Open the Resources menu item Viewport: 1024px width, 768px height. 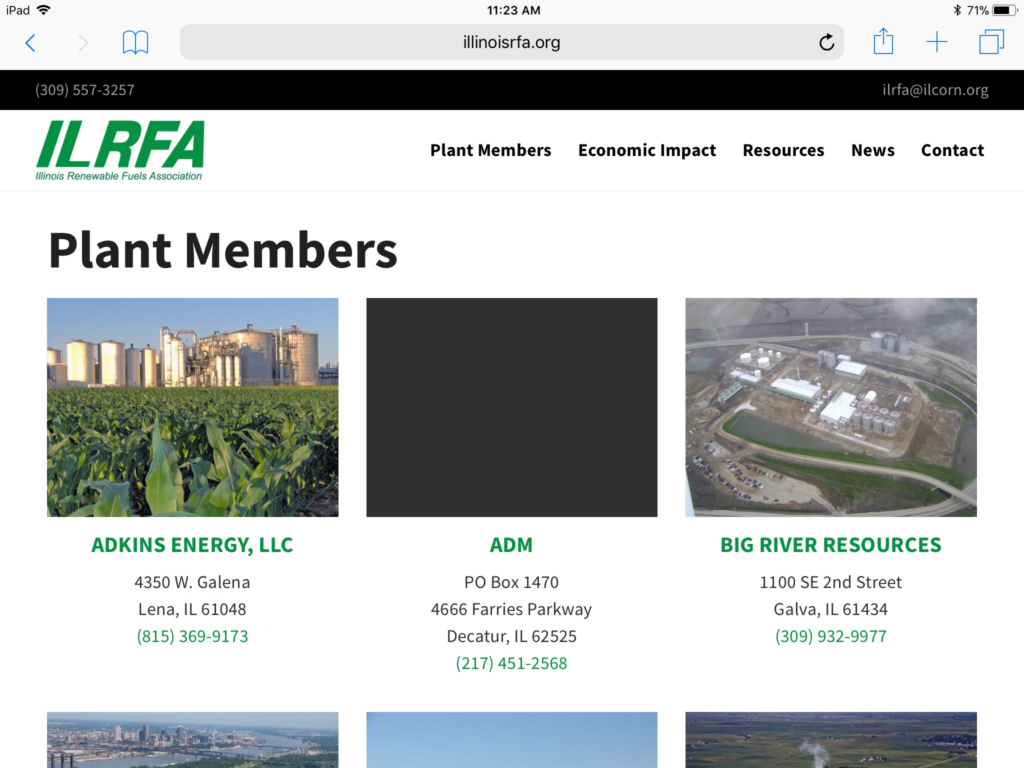(x=783, y=150)
